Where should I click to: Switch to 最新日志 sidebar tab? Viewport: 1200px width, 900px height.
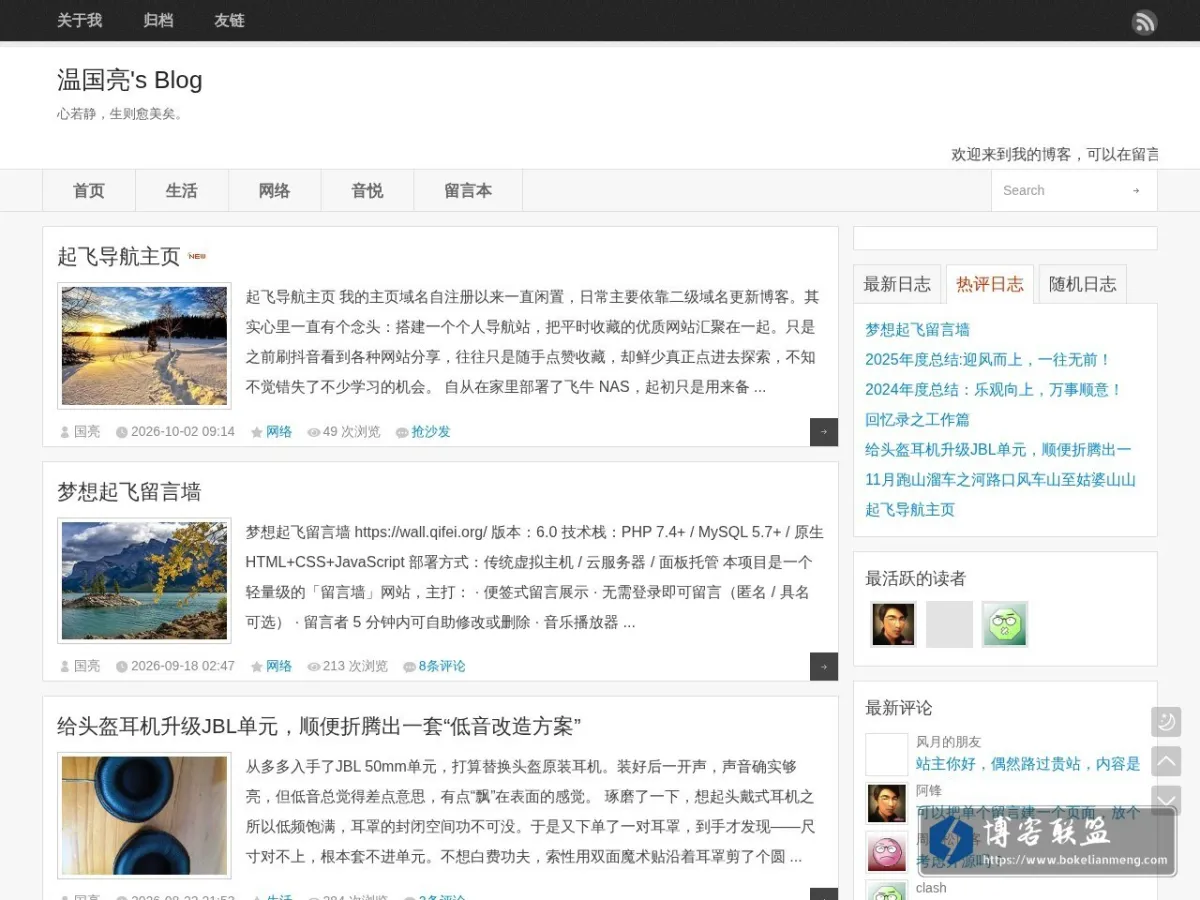[897, 284]
